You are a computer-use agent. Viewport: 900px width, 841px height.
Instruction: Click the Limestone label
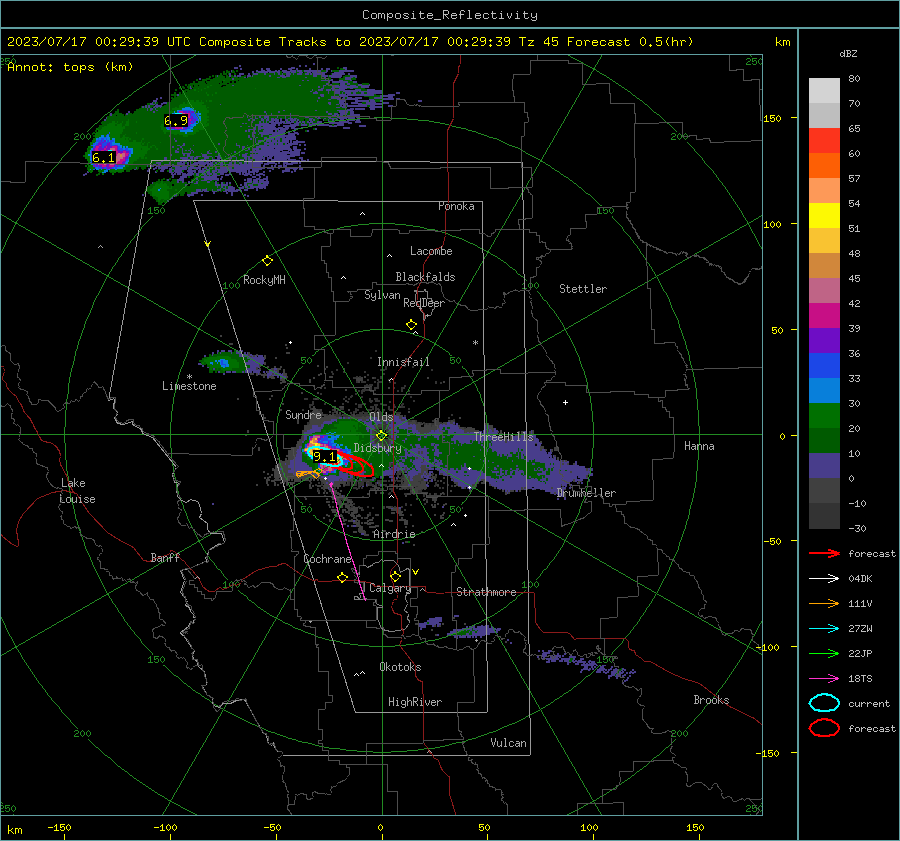(x=189, y=386)
